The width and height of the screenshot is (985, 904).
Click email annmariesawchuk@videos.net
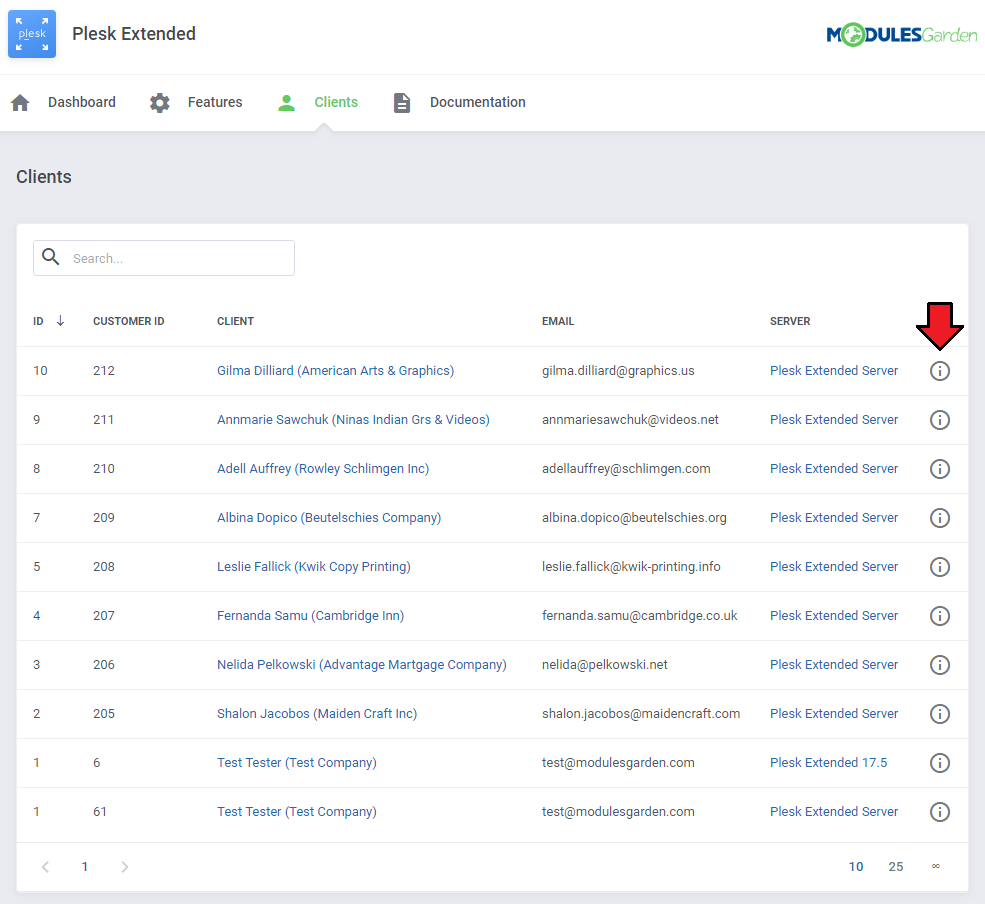pyautogui.click(x=630, y=420)
